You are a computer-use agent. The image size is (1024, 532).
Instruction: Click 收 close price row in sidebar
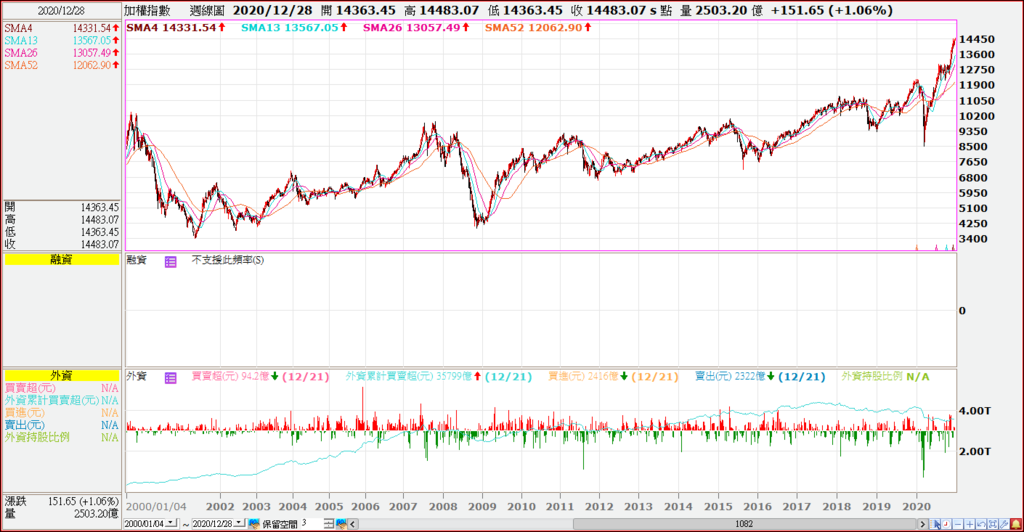(x=61, y=244)
